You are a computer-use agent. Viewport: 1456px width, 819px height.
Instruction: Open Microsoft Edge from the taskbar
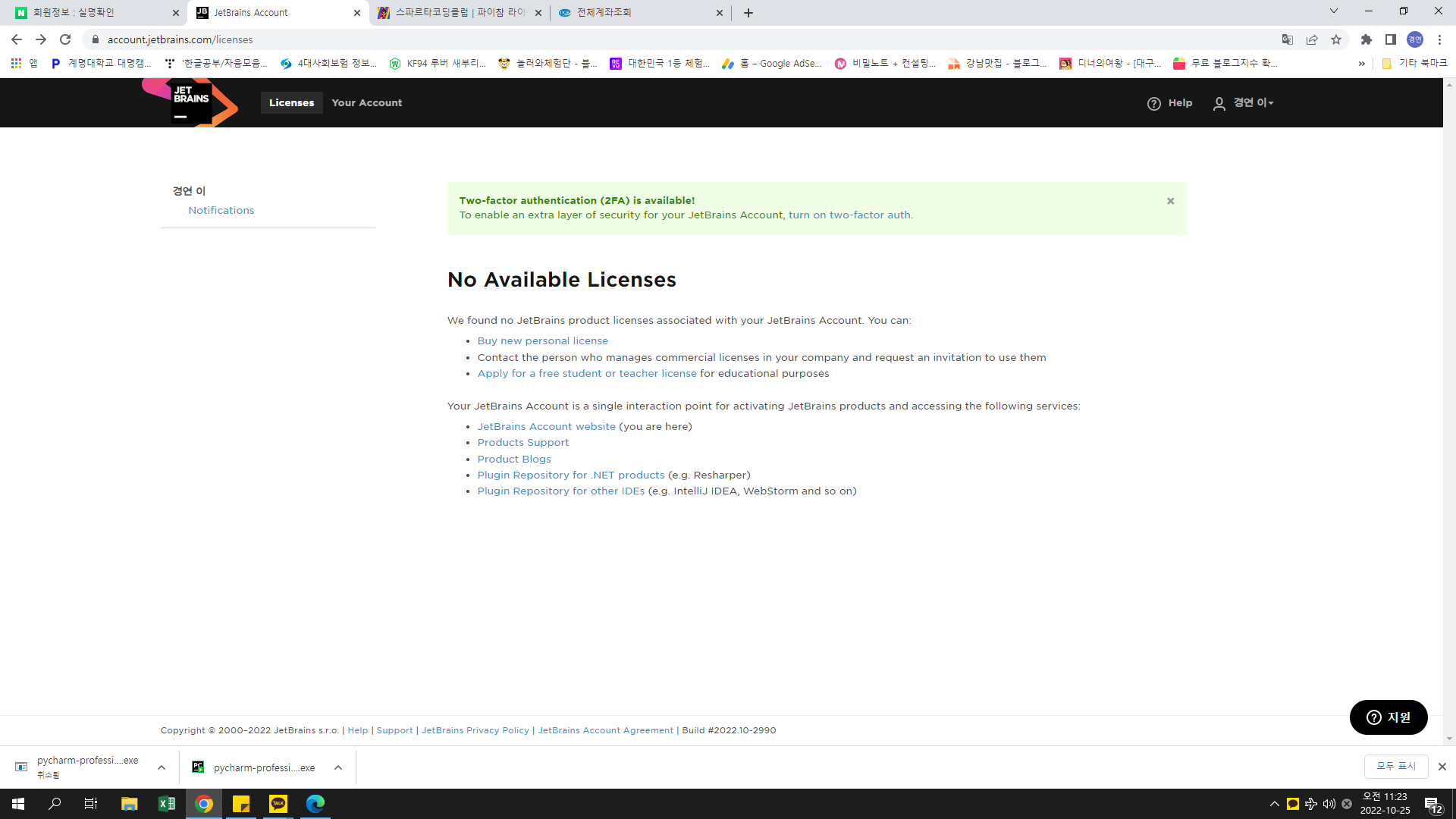315,804
